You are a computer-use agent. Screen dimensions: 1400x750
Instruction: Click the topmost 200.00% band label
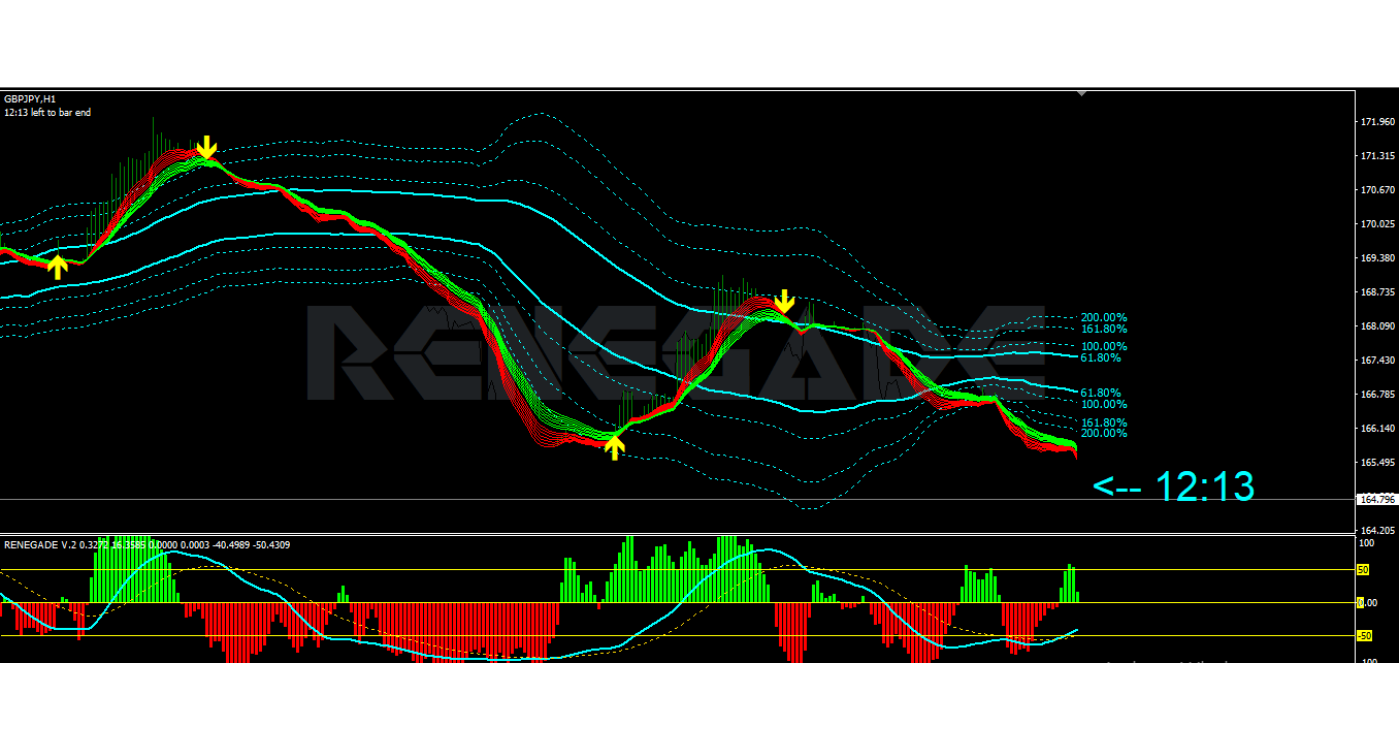click(x=1103, y=317)
